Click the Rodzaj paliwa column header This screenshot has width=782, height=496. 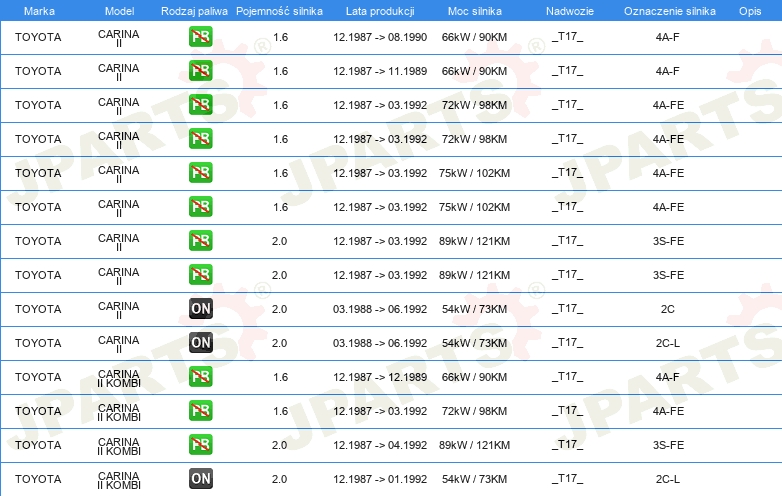pos(194,10)
